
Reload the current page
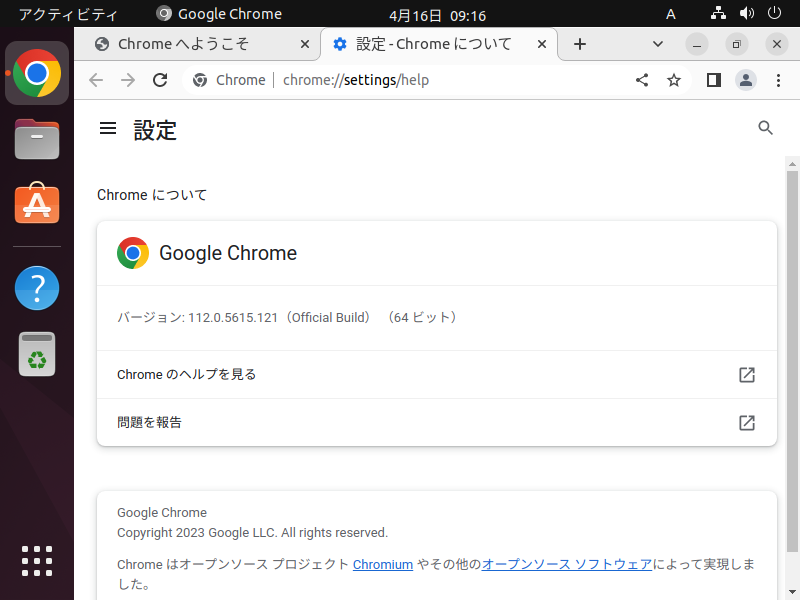pyautogui.click(x=160, y=80)
